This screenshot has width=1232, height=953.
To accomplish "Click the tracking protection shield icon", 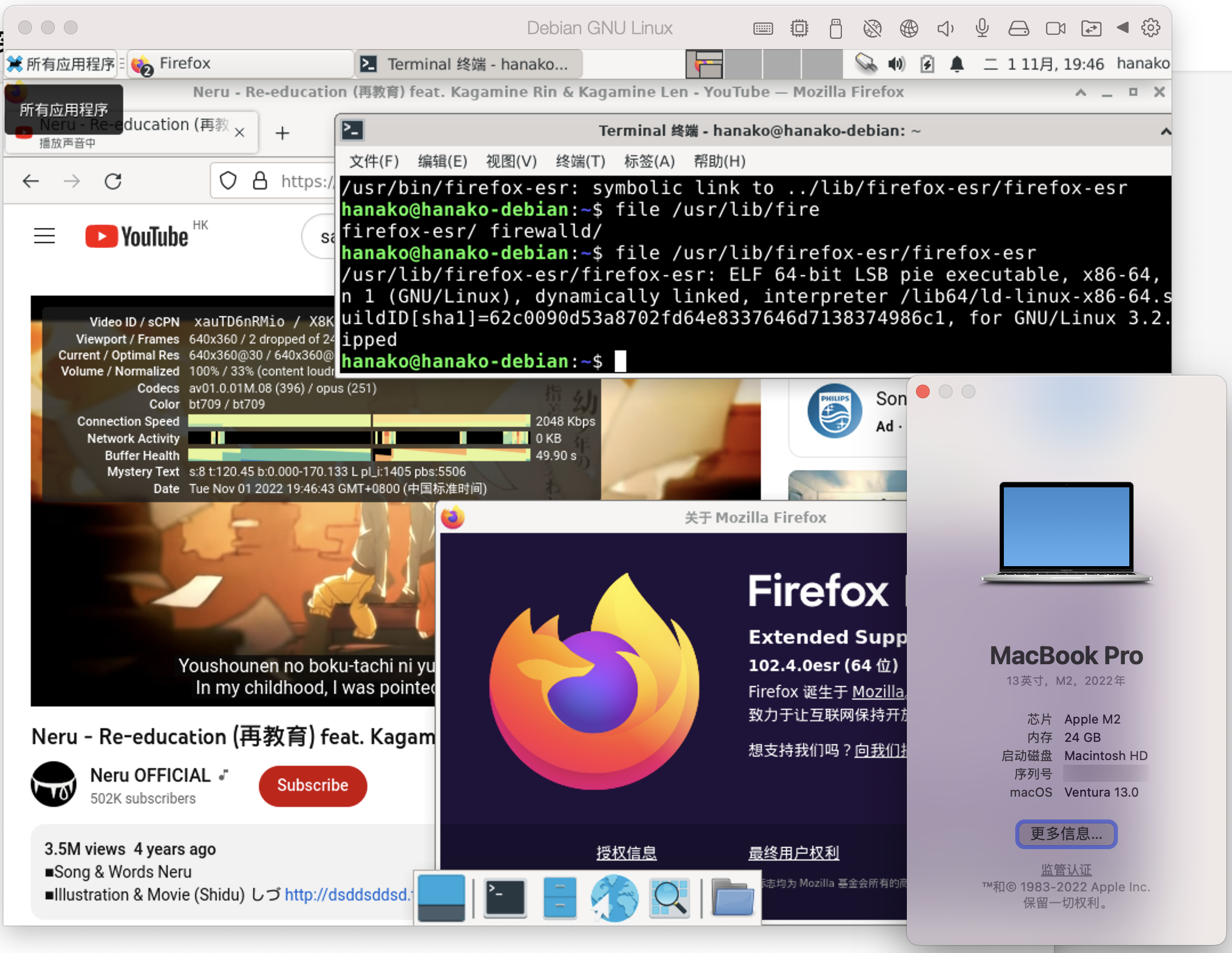I will tap(228, 181).
